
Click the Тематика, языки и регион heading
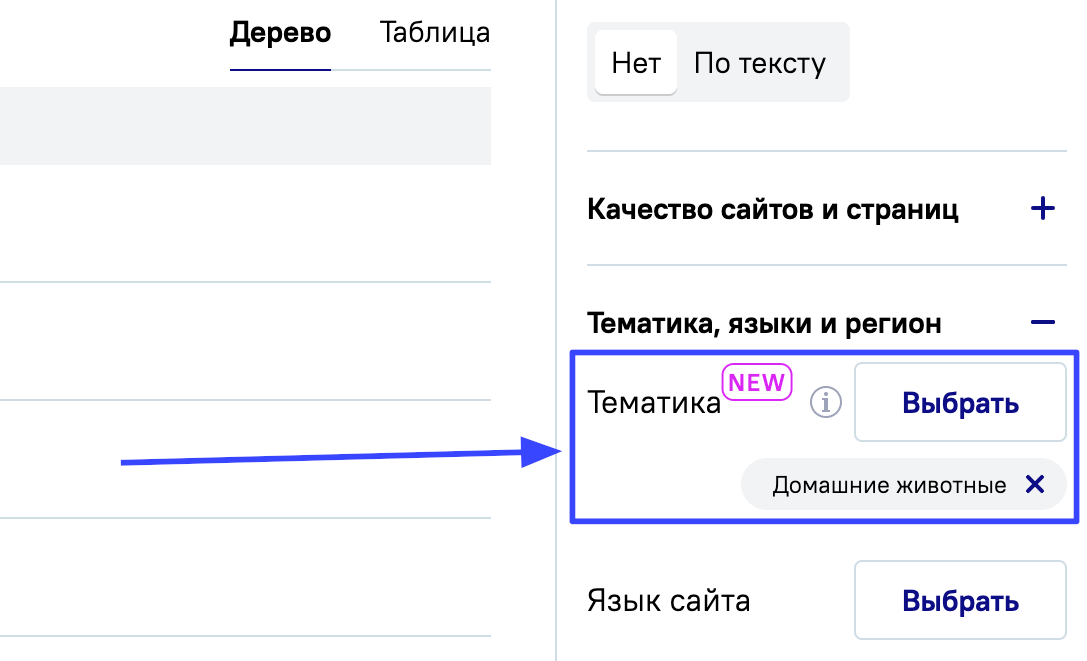(x=765, y=324)
